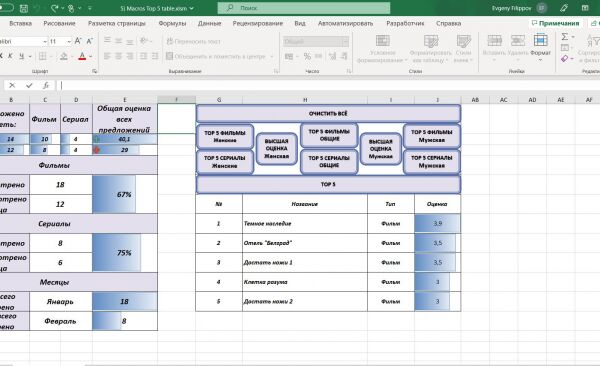
Task: Click ВЫСШАЯ ОЦЕНКА Мужская button
Action: click(380, 149)
